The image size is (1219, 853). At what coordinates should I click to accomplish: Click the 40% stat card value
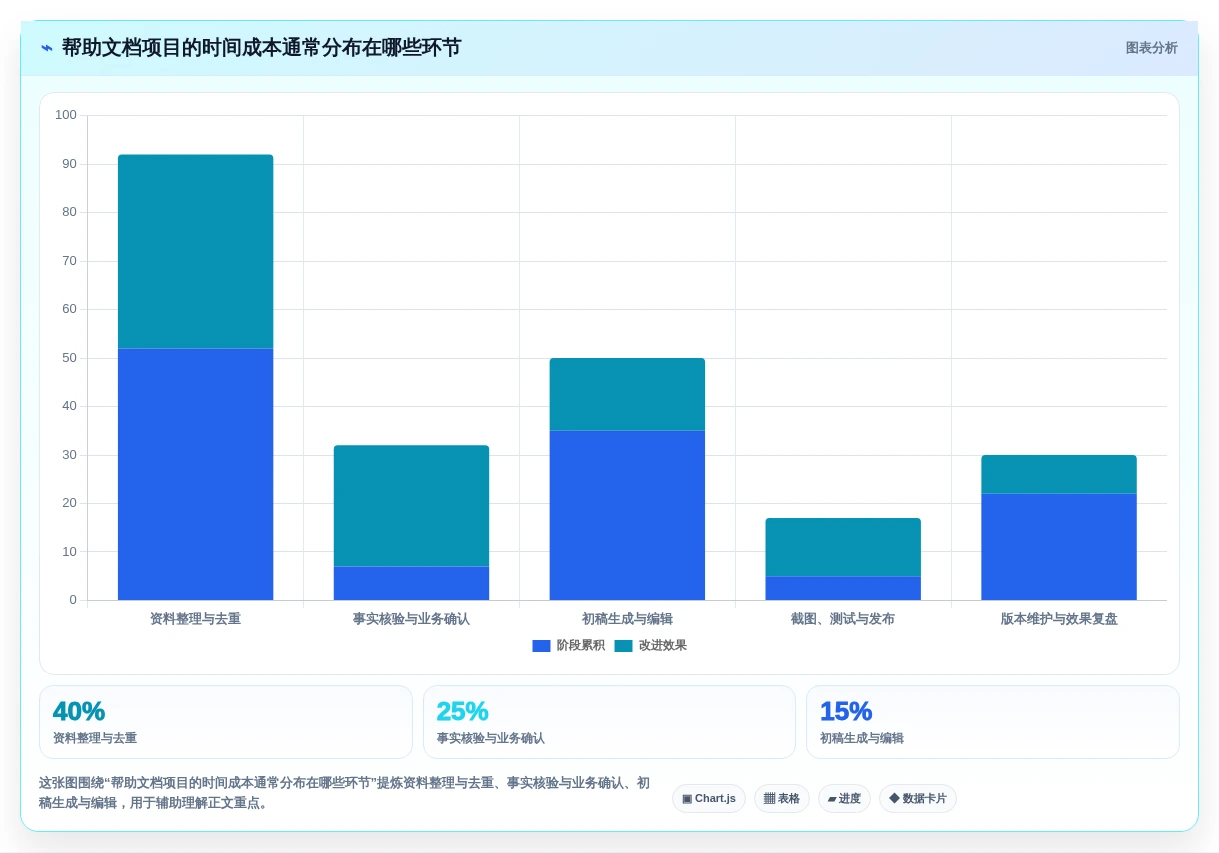click(x=79, y=711)
